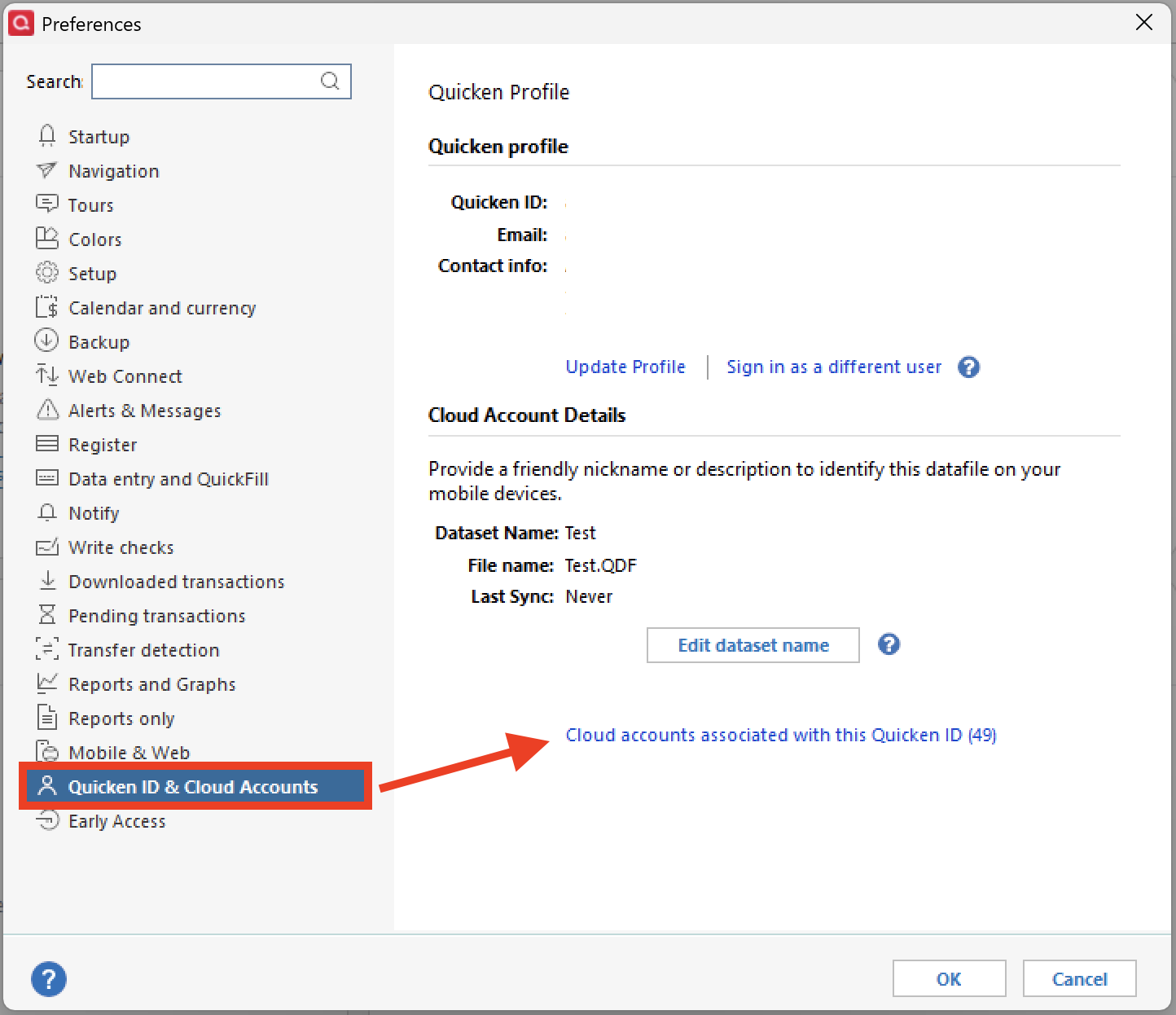Click the palette icon beside Colors
1176x1015 pixels.
[47, 238]
